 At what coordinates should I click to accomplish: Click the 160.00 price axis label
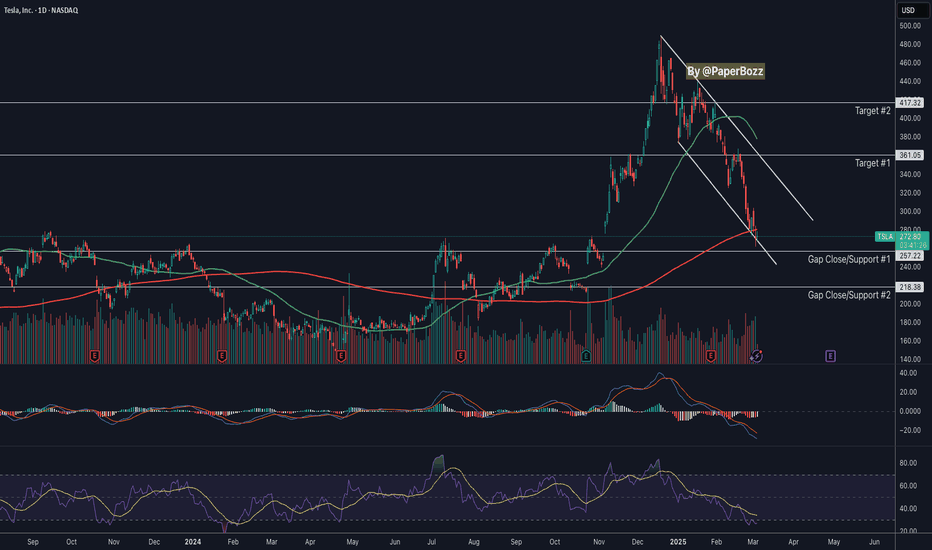(910, 341)
